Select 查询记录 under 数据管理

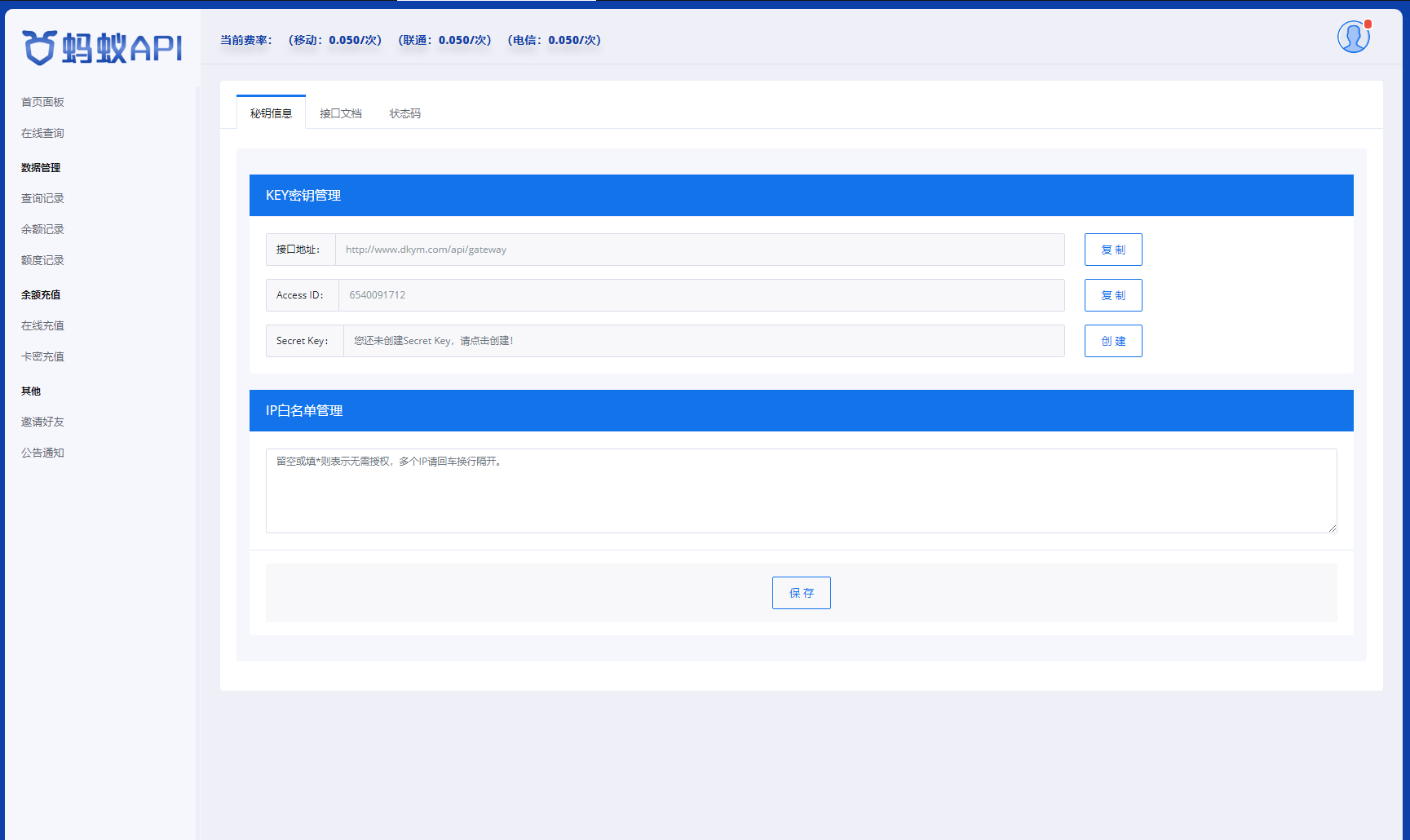coord(42,197)
